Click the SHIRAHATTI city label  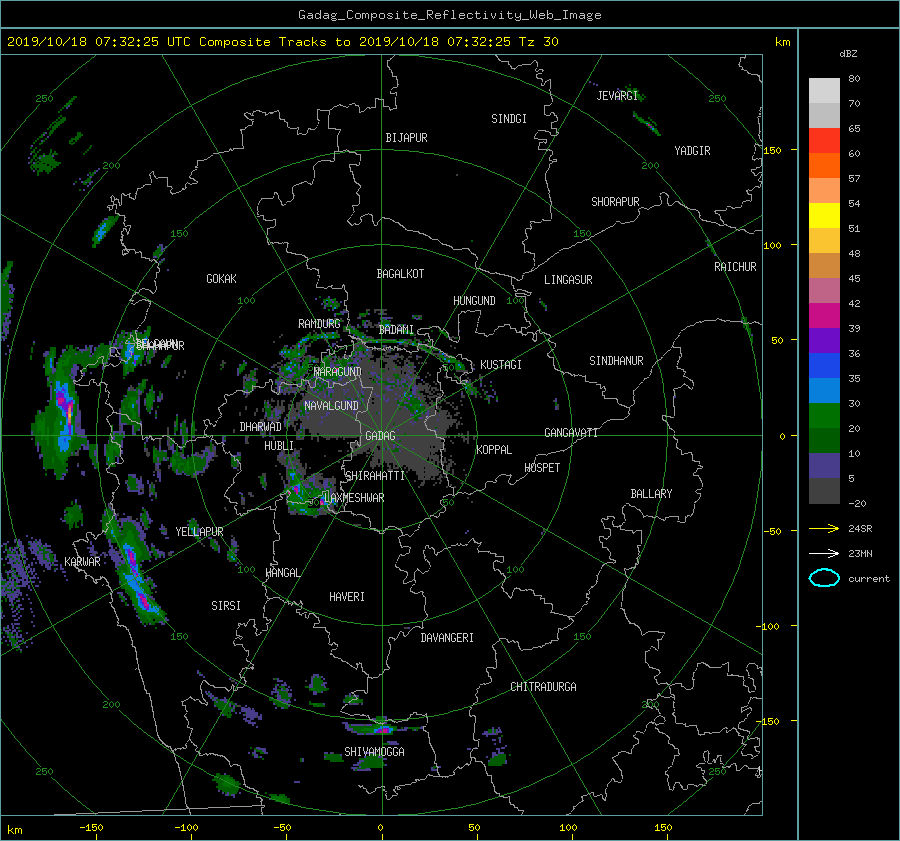[375, 476]
